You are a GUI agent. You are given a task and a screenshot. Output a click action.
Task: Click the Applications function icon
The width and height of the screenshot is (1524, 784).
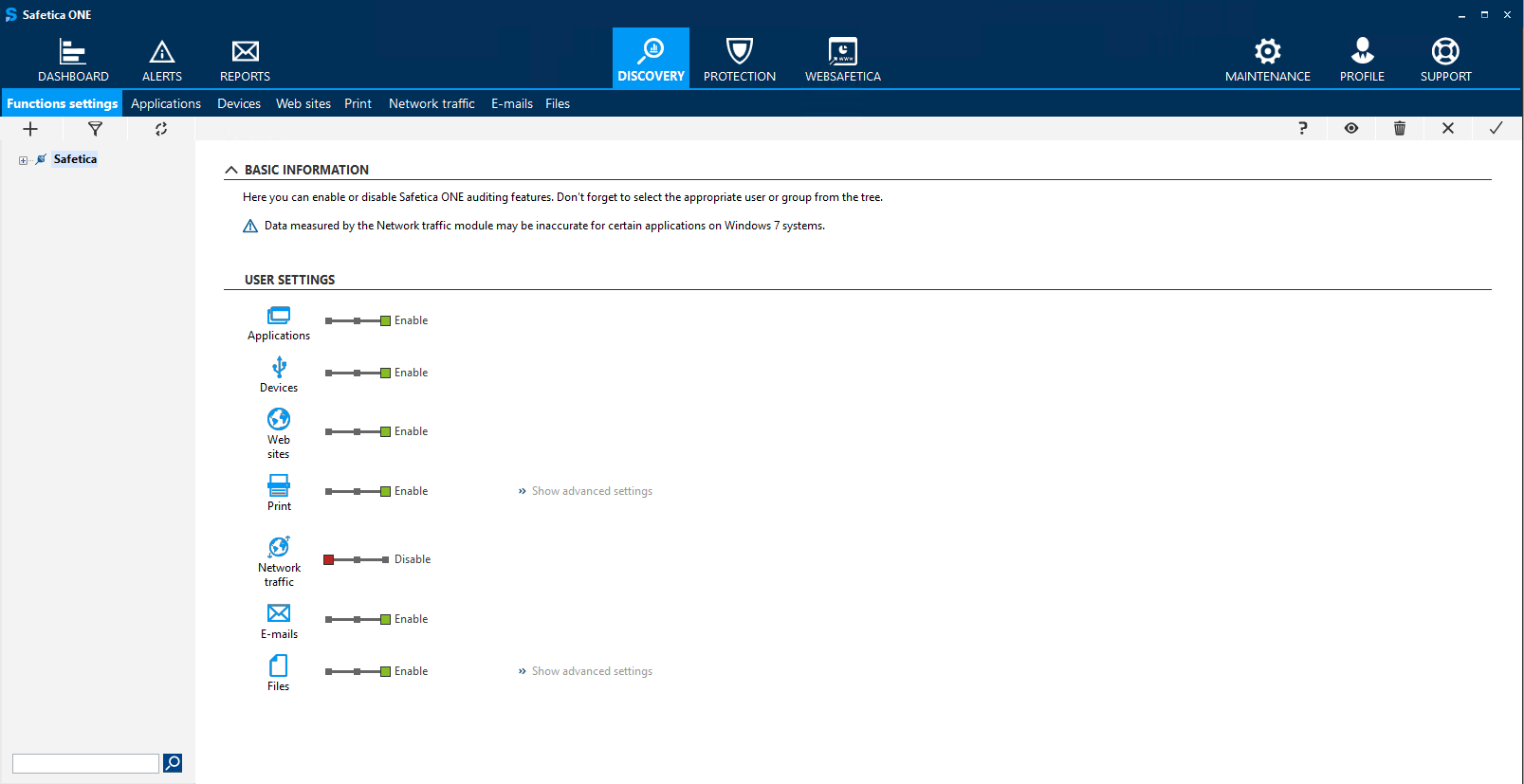tap(279, 315)
